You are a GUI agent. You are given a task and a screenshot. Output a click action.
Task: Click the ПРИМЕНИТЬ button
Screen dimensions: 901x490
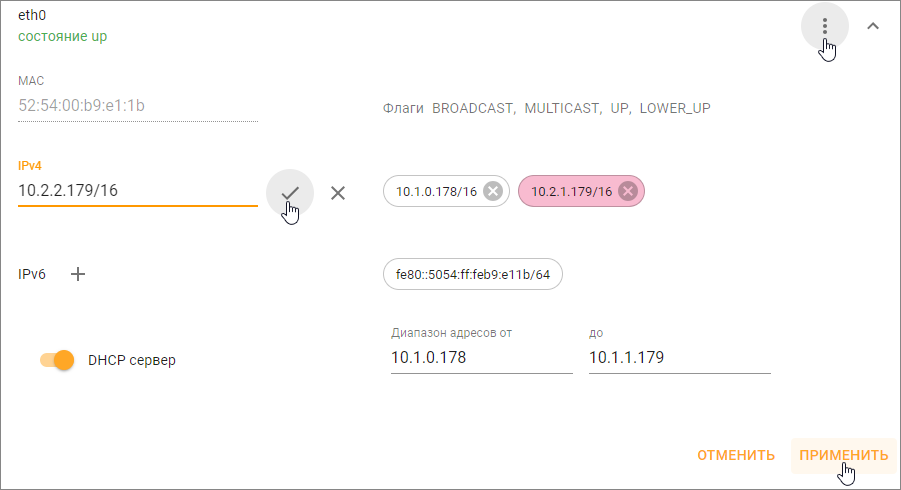[844, 456]
